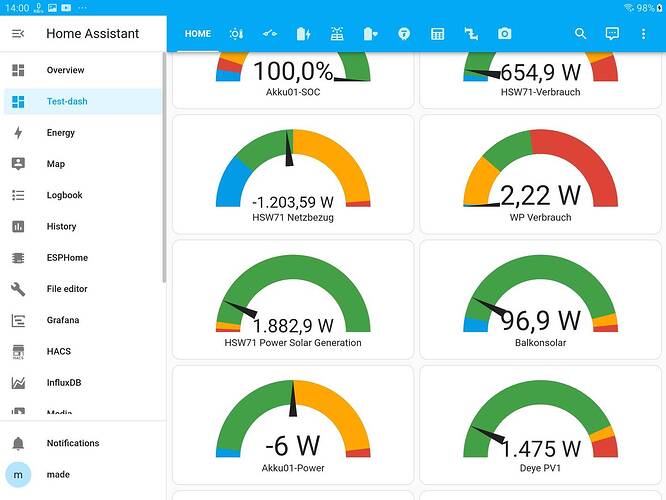Open the three-dot overflow menu
Screen dimensions: 666x500
[643, 34]
